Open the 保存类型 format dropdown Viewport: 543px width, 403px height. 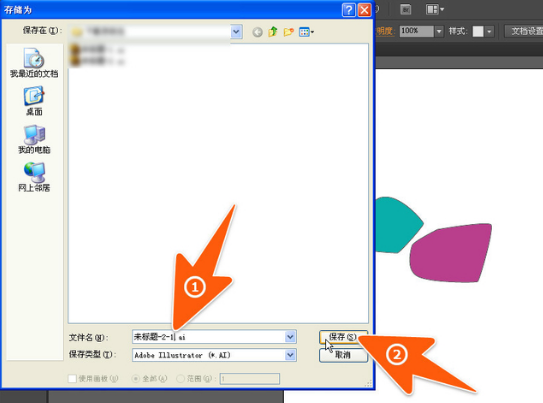pyautogui.click(x=290, y=355)
